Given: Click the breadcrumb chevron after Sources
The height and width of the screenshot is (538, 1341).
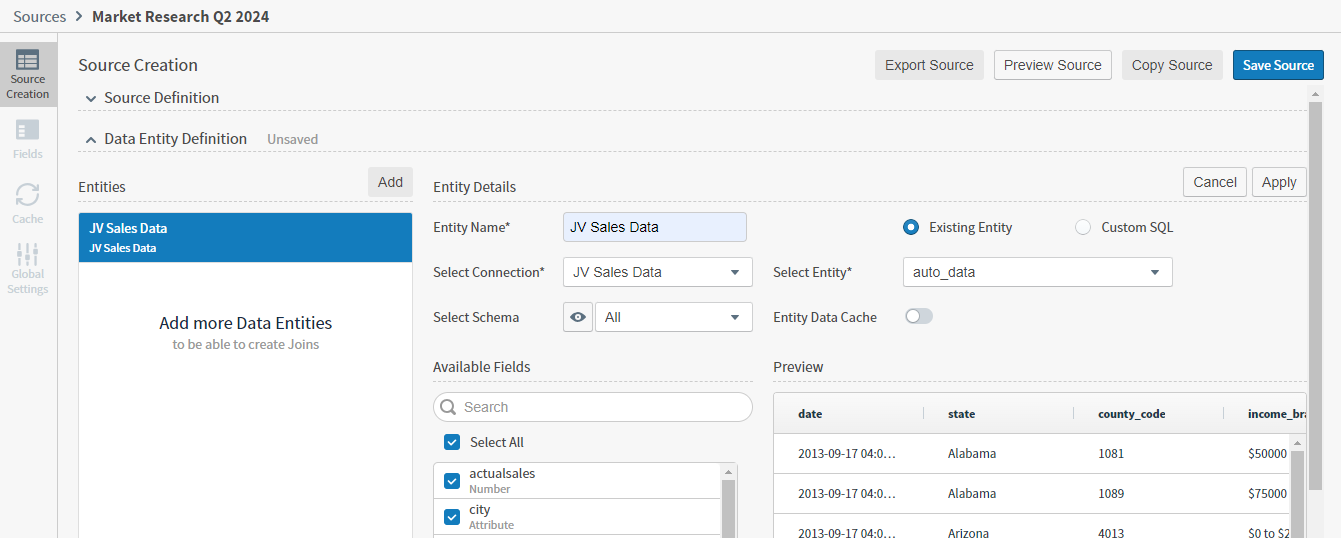Looking at the screenshot, I should pyautogui.click(x=79, y=17).
